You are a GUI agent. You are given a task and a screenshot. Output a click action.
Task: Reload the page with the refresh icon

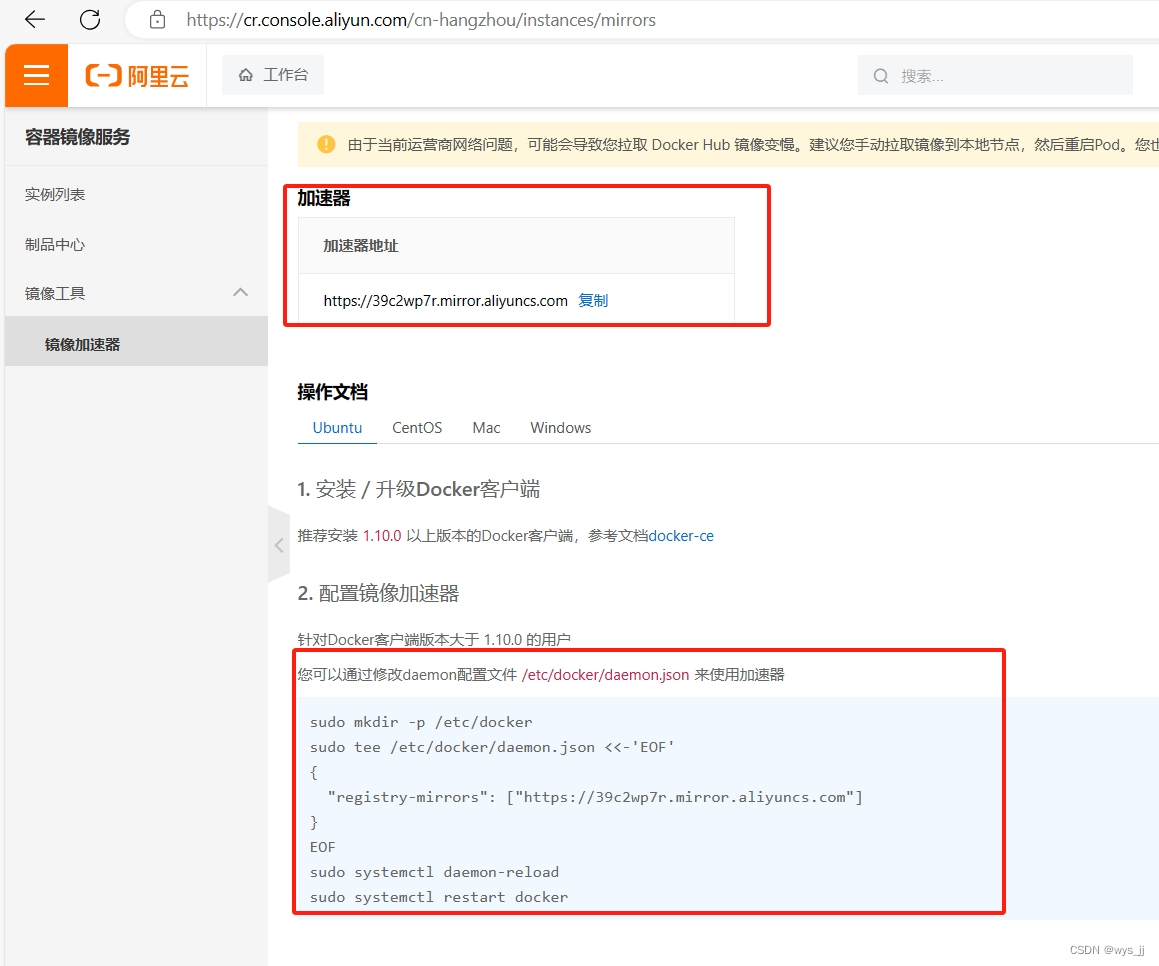(90, 19)
